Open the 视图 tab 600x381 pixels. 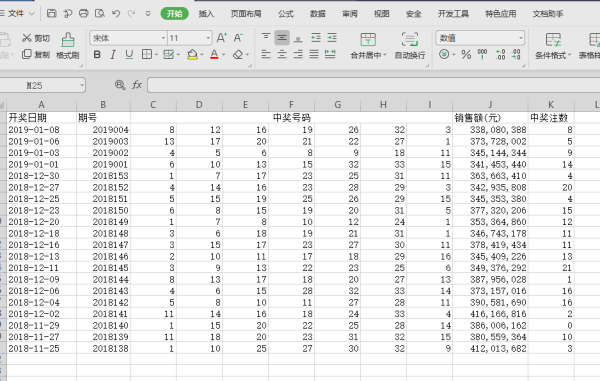382,14
